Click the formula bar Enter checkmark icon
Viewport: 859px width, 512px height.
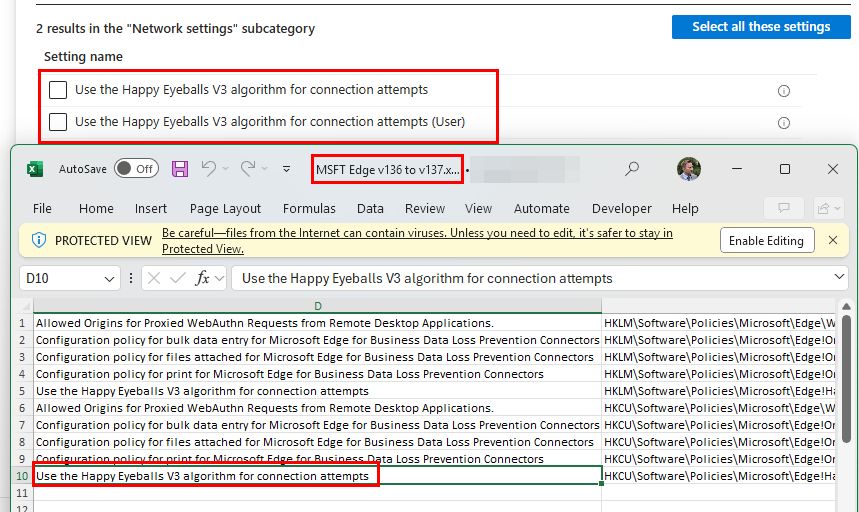click(177, 278)
